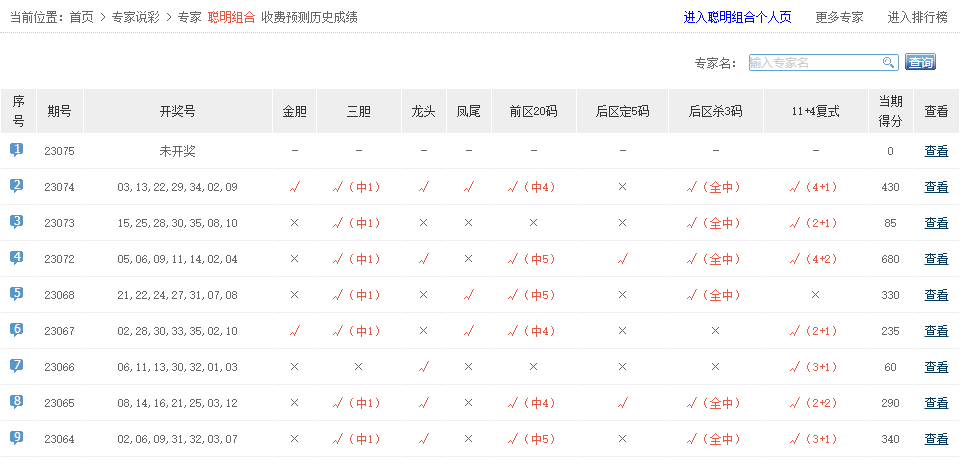Click sequence badge number 7
962x465 pixels.
(17, 366)
